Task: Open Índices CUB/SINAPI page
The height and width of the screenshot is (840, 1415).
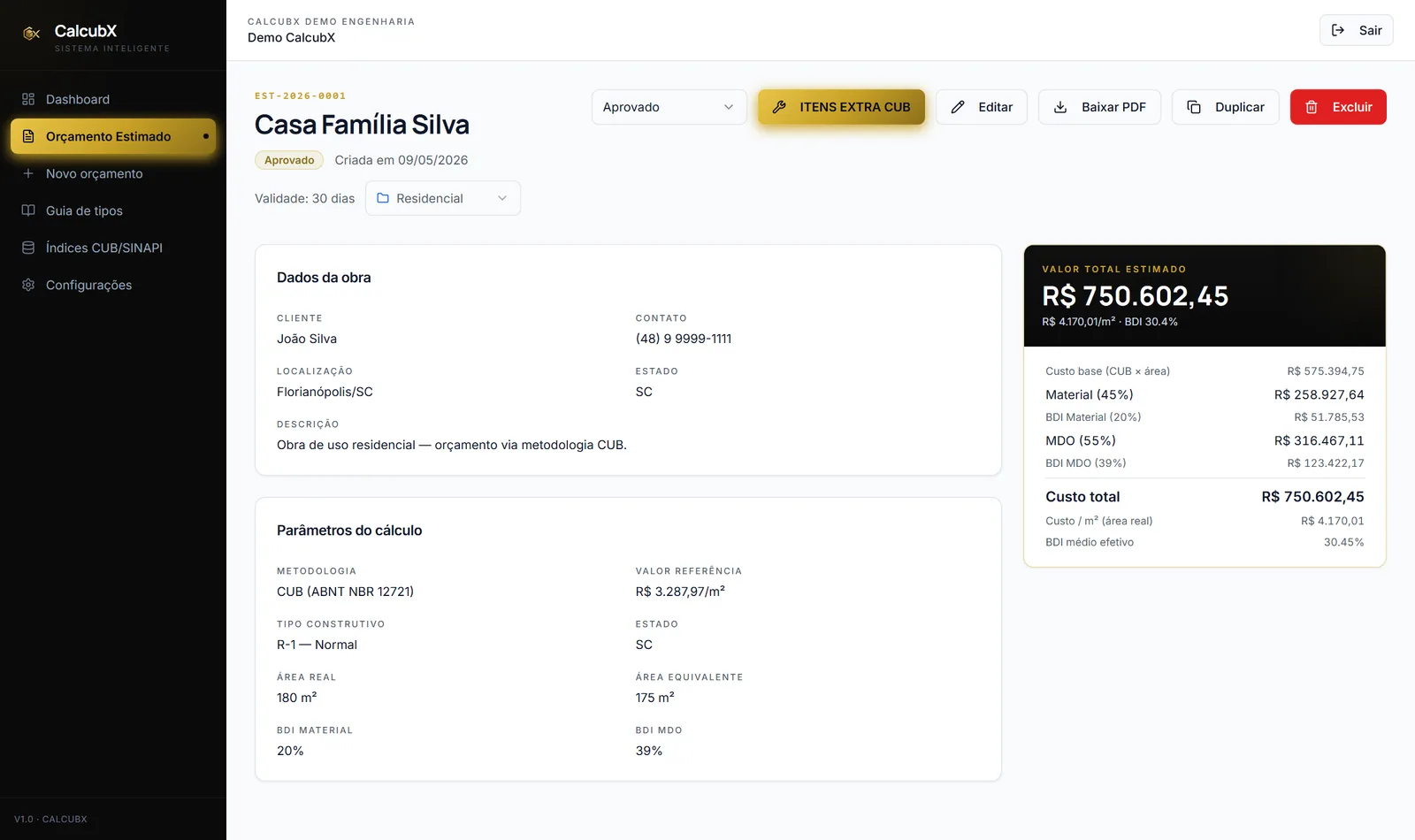Action: tap(113, 248)
